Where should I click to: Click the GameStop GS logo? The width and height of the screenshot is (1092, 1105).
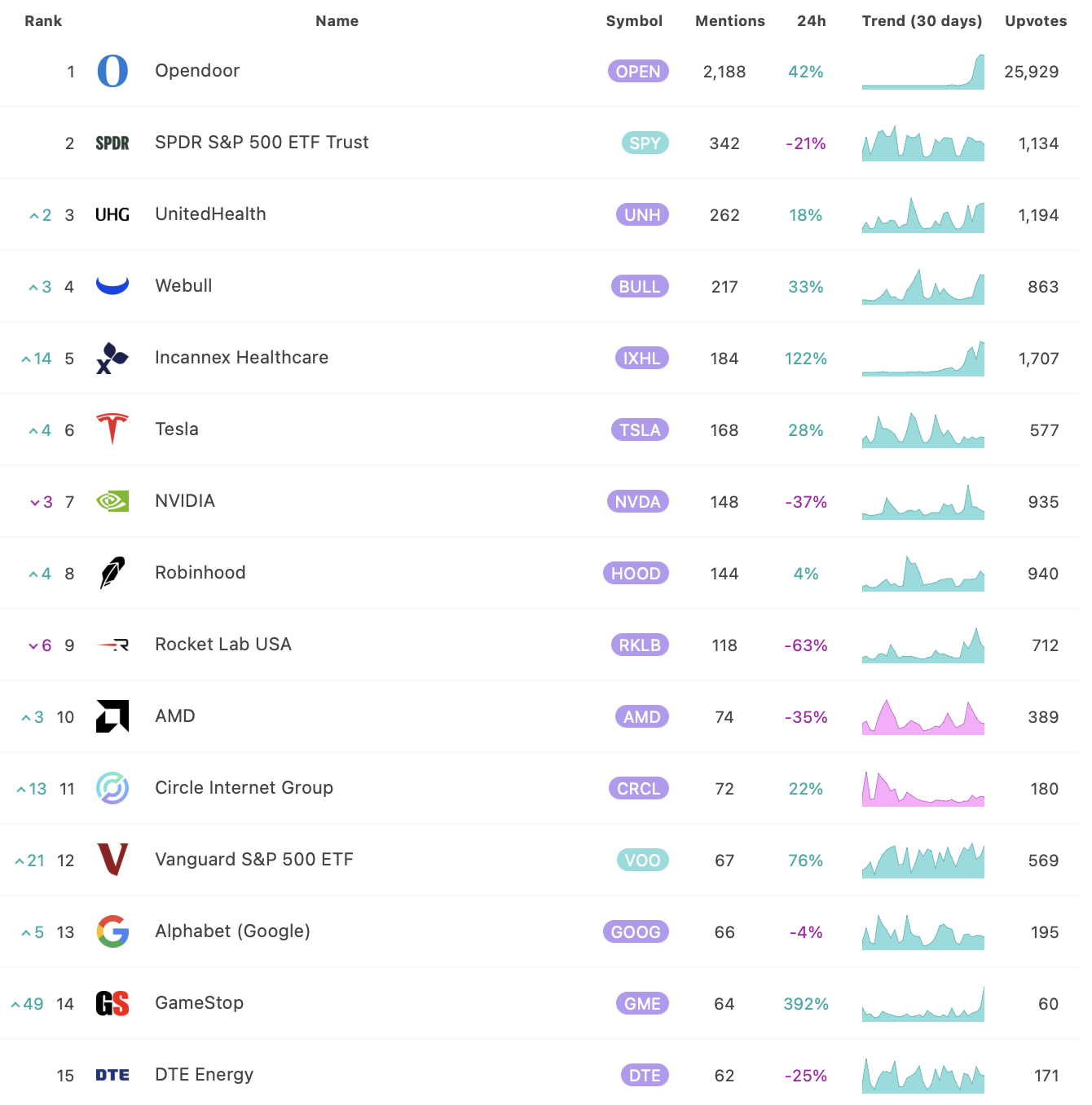[112, 1003]
